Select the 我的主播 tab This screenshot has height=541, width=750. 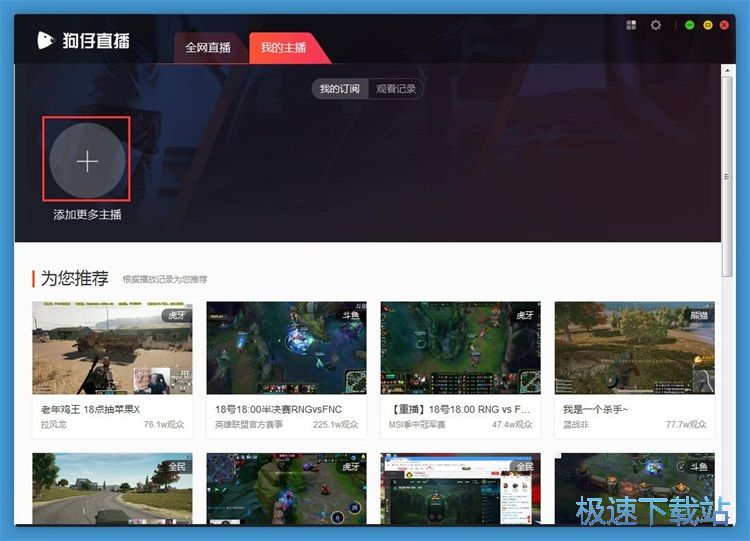pos(283,47)
